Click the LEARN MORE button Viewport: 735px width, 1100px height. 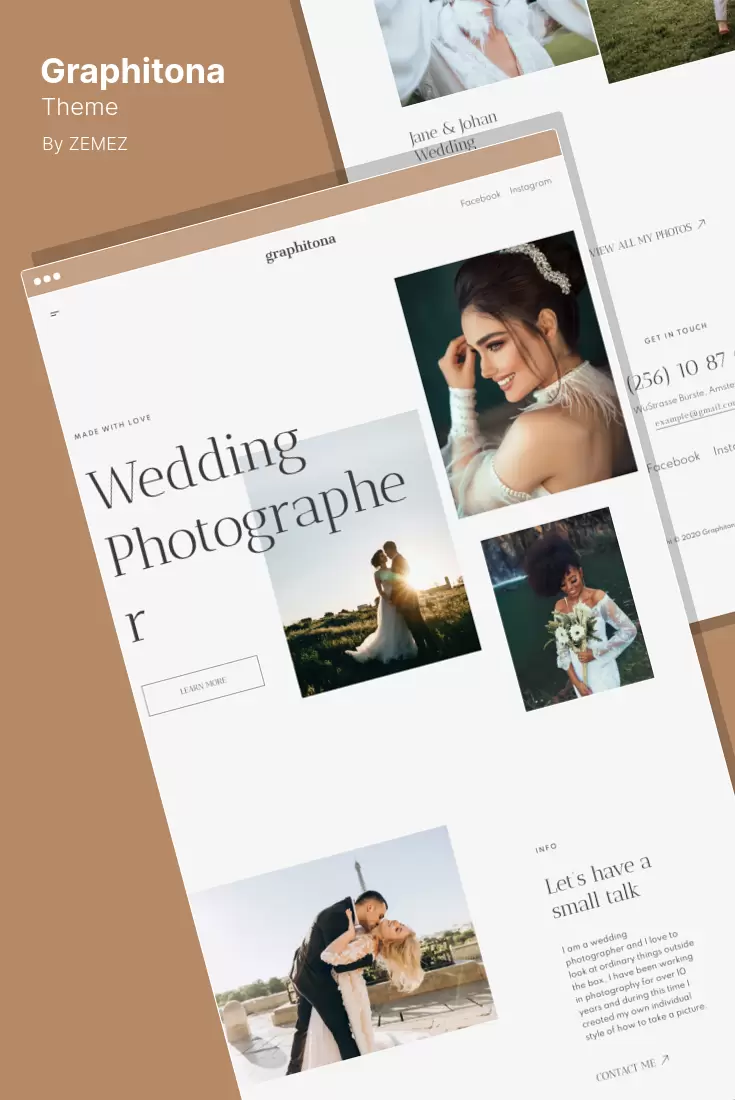point(203,685)
